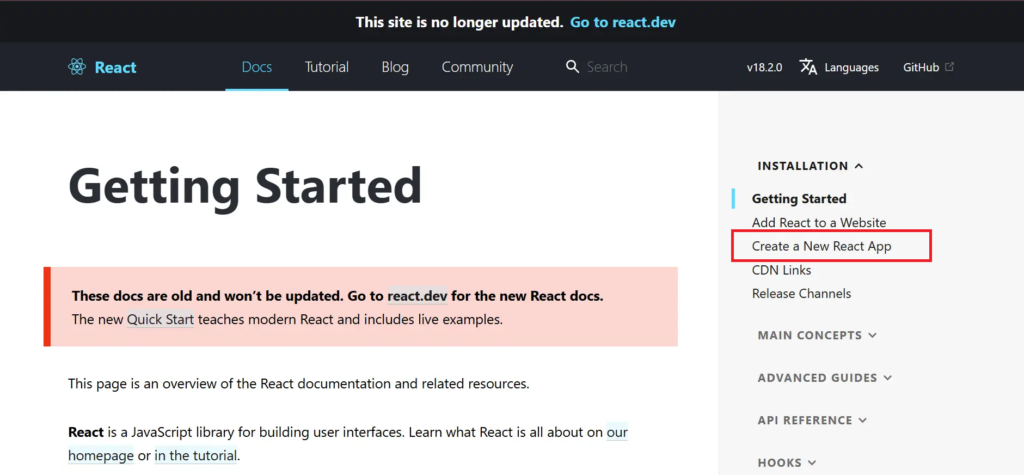Expand the Hooks section
Screen dimensions: 1024x475
(787, 463)
